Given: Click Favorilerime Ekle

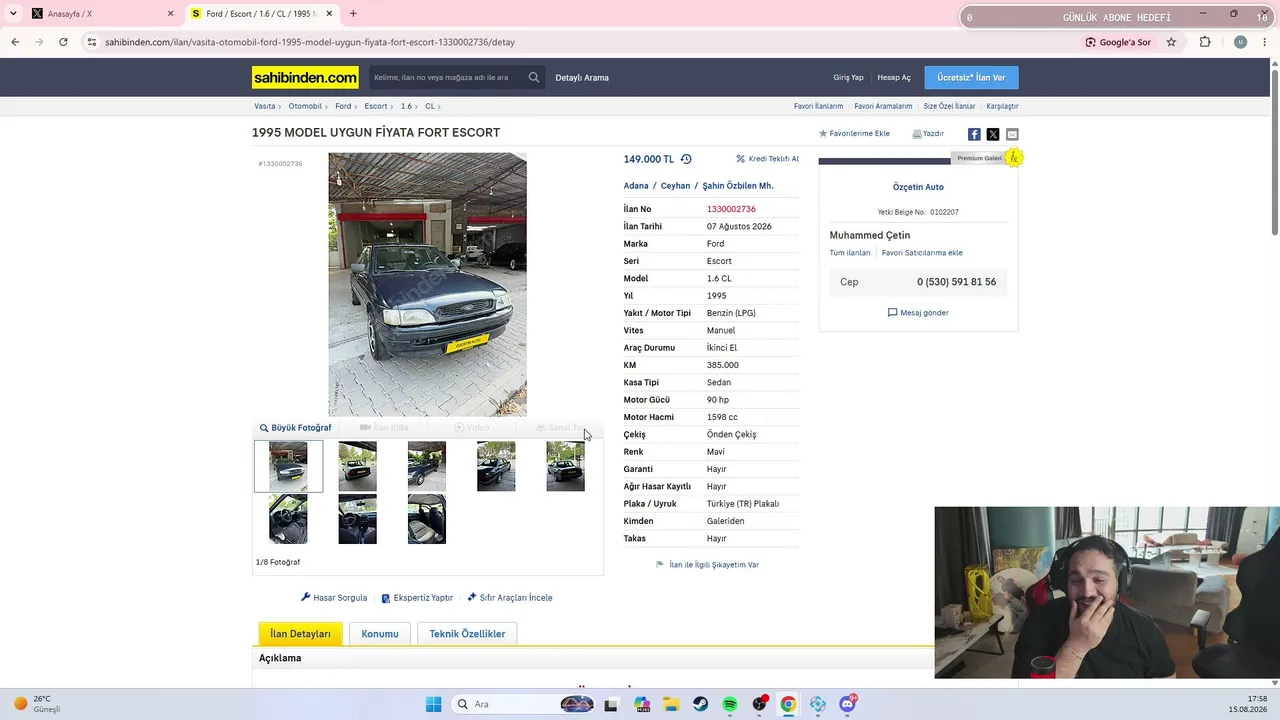Looking at the screenshot, I should pyautogui.click(x=854, y=134).
